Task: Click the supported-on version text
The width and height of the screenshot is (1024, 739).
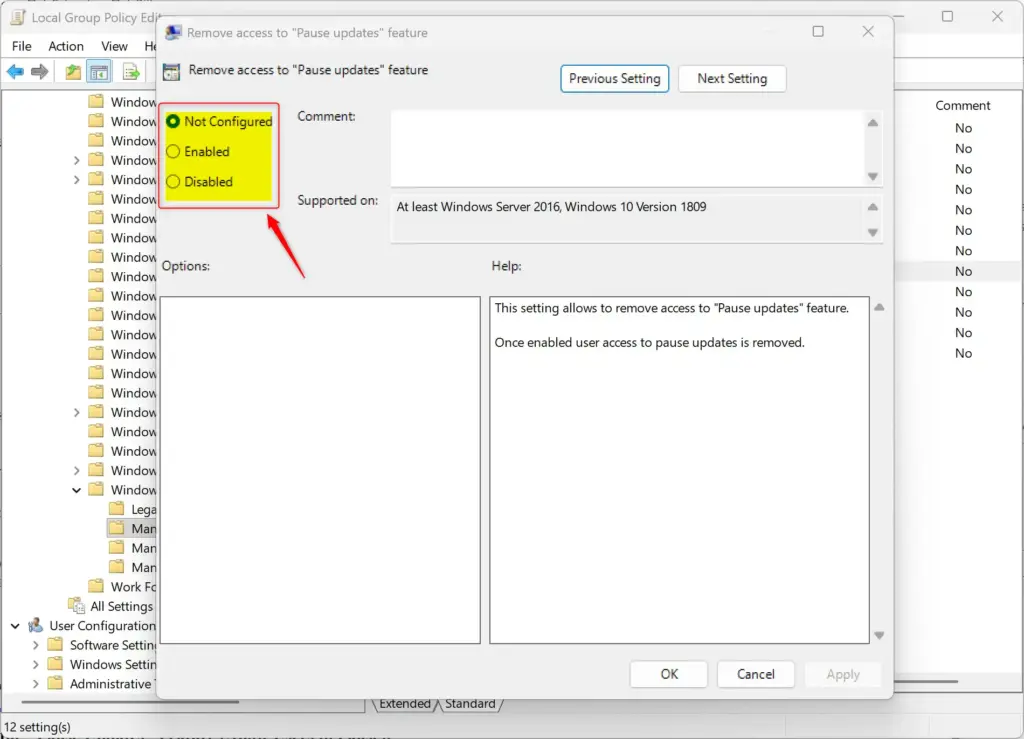Action: (551, 207)
